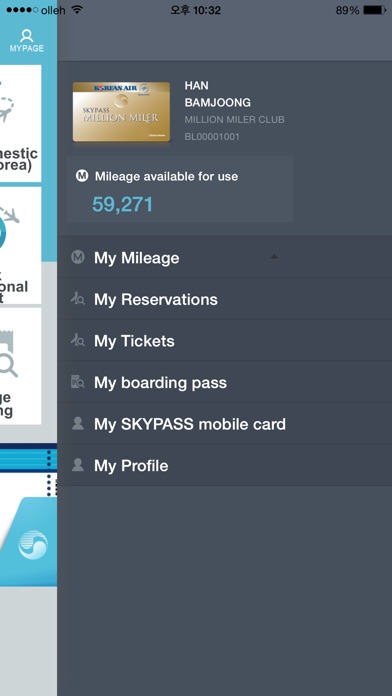Click the My Reservations plane icon
Image resolution: width=392 pixels, height=696 pixels.
click(77, 299)
